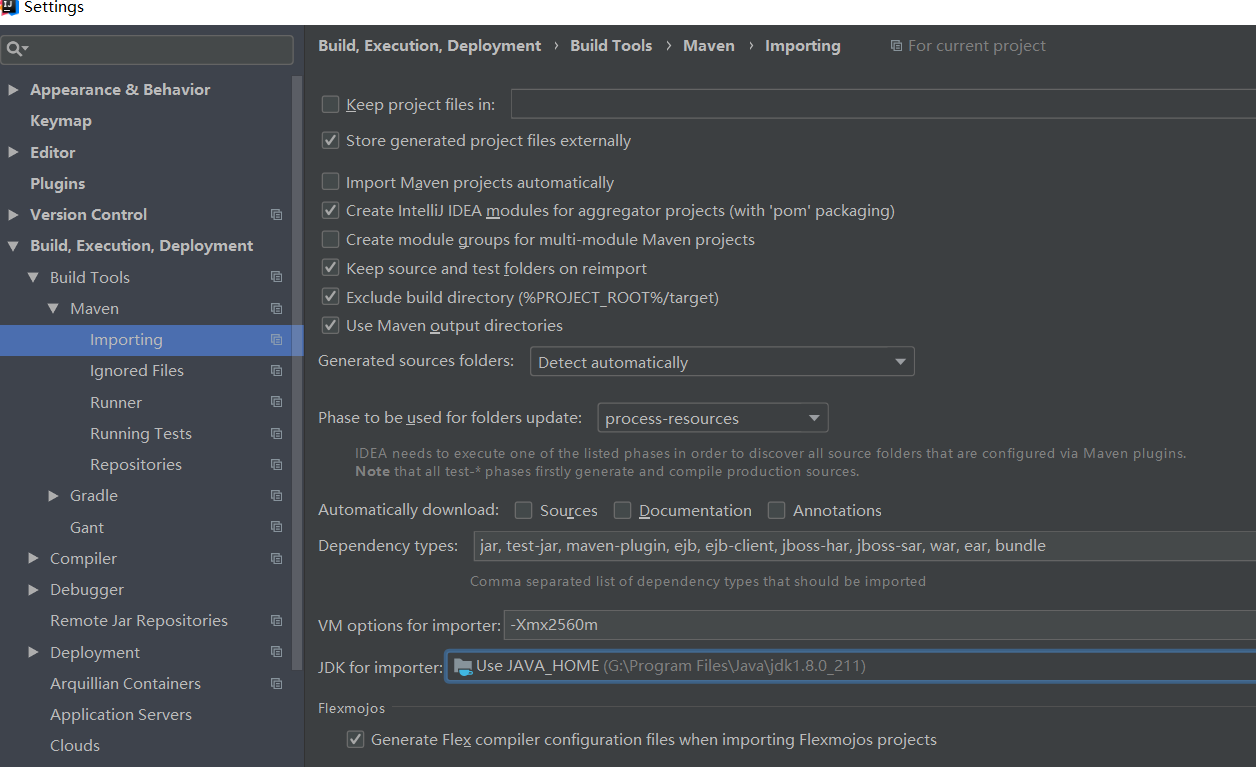Open Gant settings page
The image size is (1256, 767).
click(x=87, y=527)
